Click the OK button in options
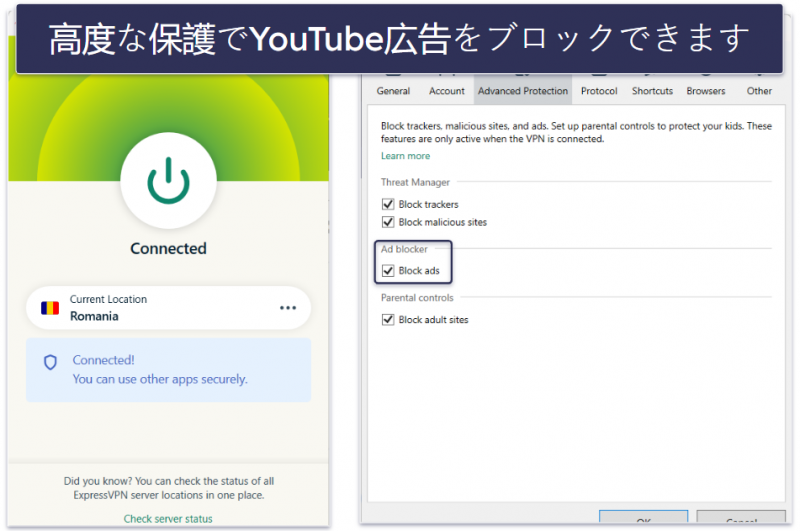Viewport: 800px width, 531px height. coord(643,517)
